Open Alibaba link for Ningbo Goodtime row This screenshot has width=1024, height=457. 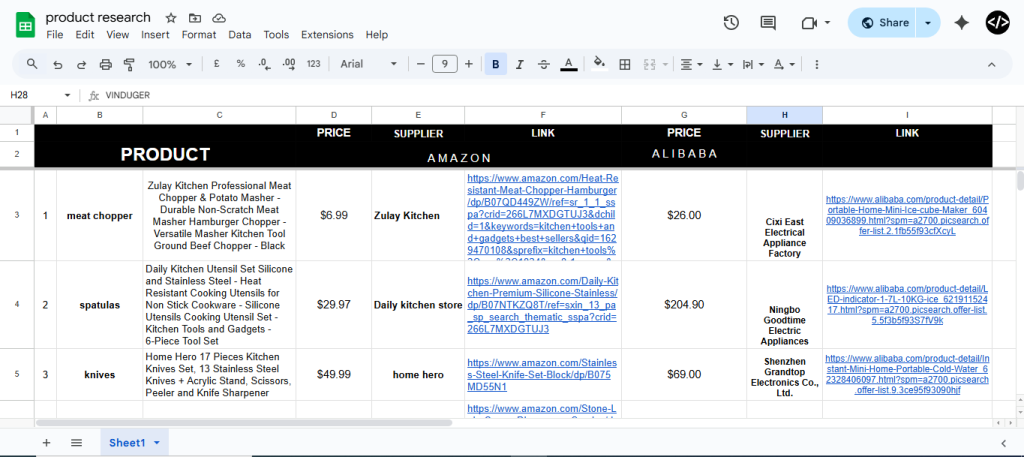(x=907, y=305)
